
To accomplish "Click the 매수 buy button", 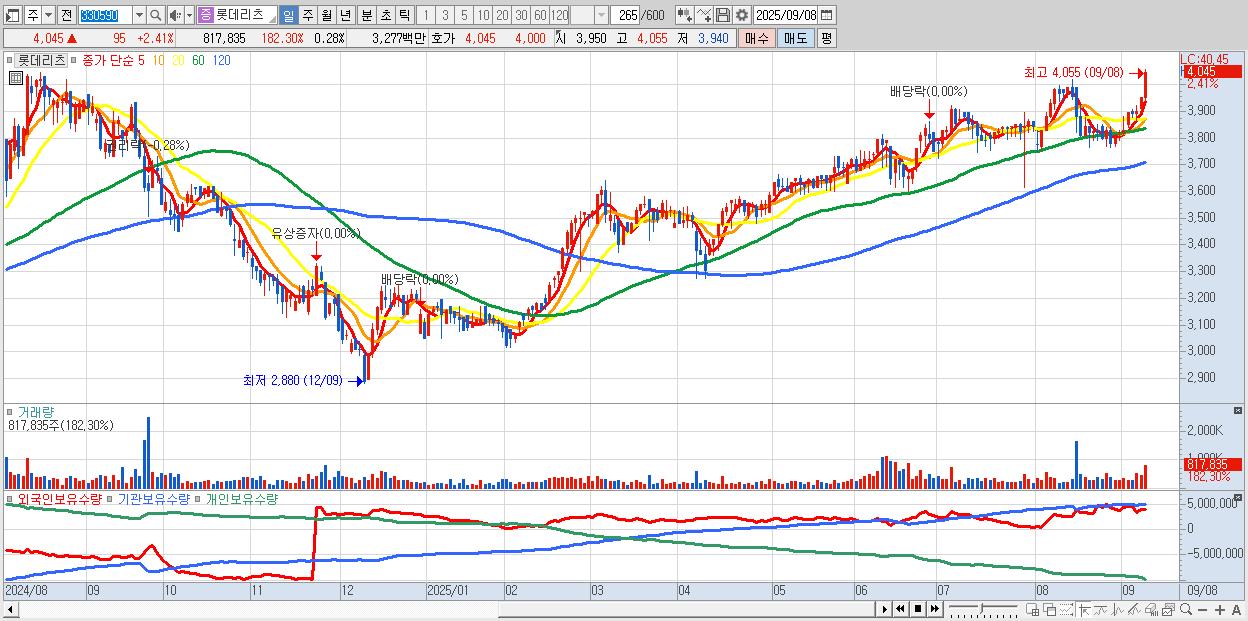I will [x=757, y=38].
